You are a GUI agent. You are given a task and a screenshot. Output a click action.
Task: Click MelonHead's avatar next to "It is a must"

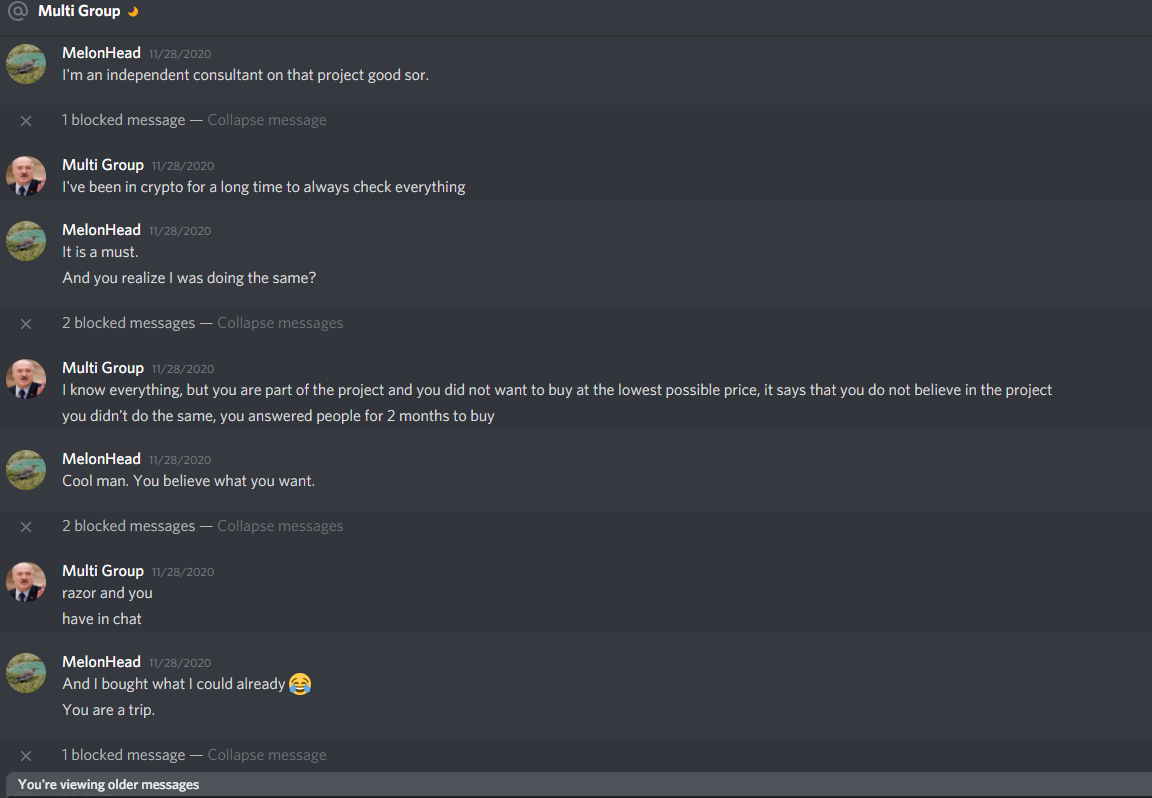tap(26, 241)
